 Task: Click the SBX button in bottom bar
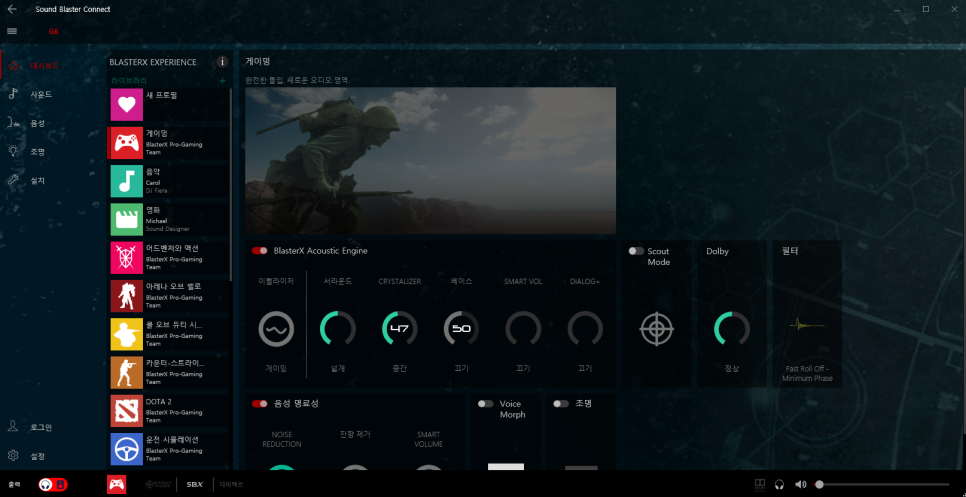coord(195,485)
